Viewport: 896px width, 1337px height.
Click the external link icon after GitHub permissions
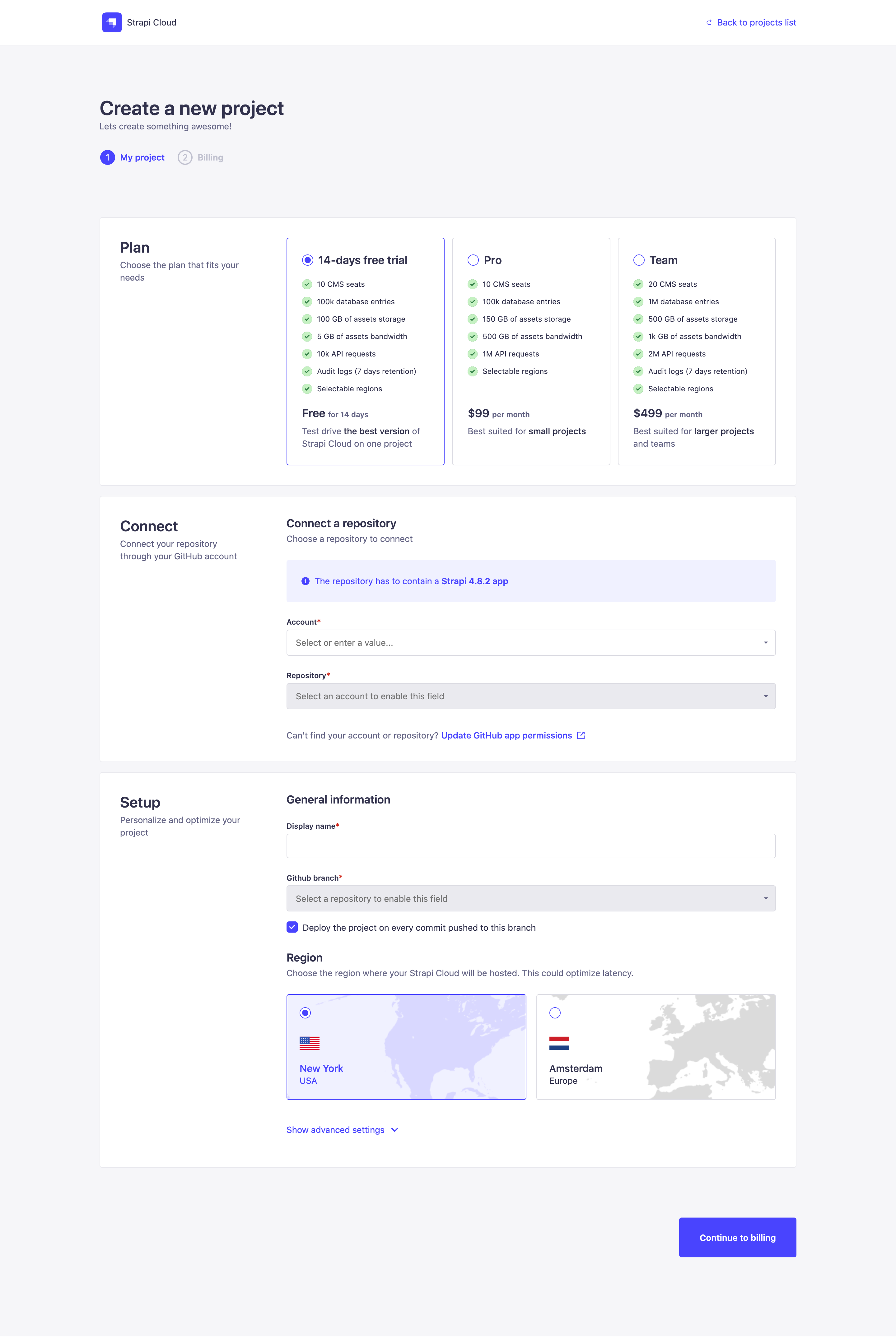pos(581,735)
